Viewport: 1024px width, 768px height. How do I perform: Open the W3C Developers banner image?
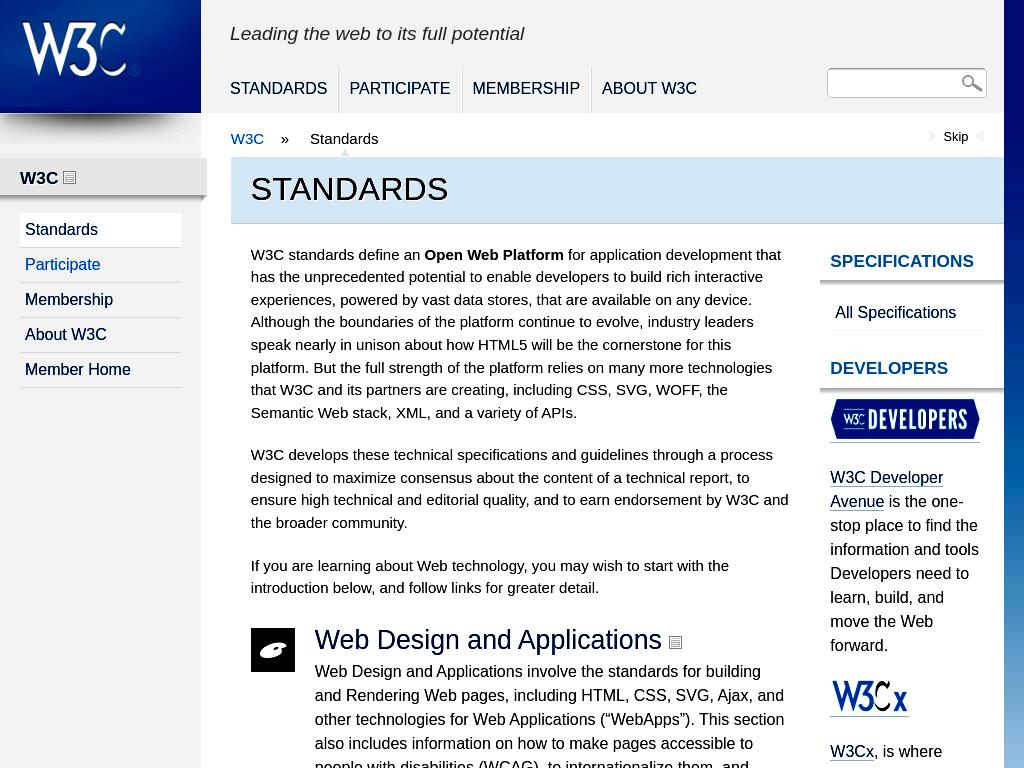pos(904,419)
